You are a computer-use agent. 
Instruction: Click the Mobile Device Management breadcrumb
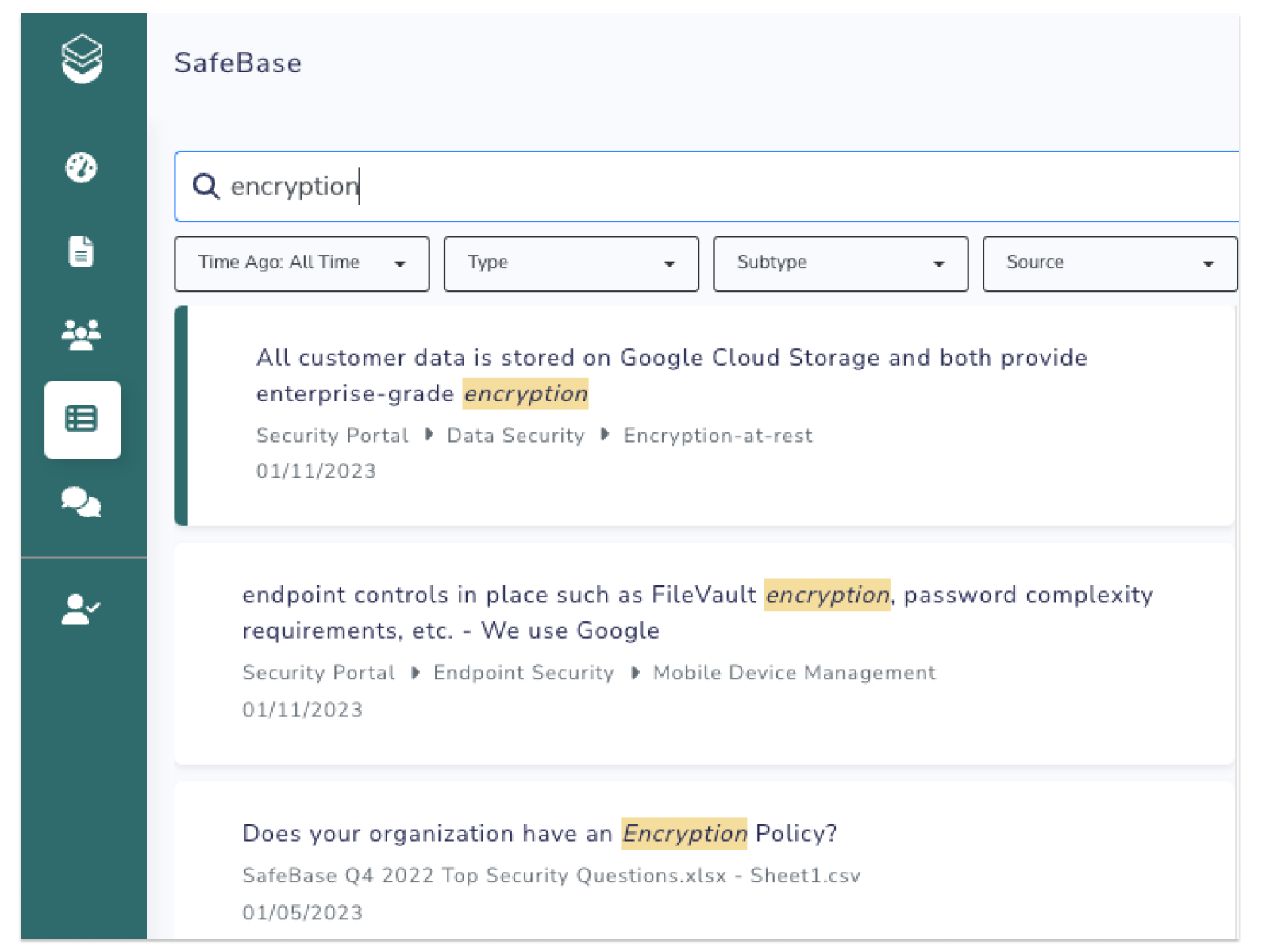point(794,673)
